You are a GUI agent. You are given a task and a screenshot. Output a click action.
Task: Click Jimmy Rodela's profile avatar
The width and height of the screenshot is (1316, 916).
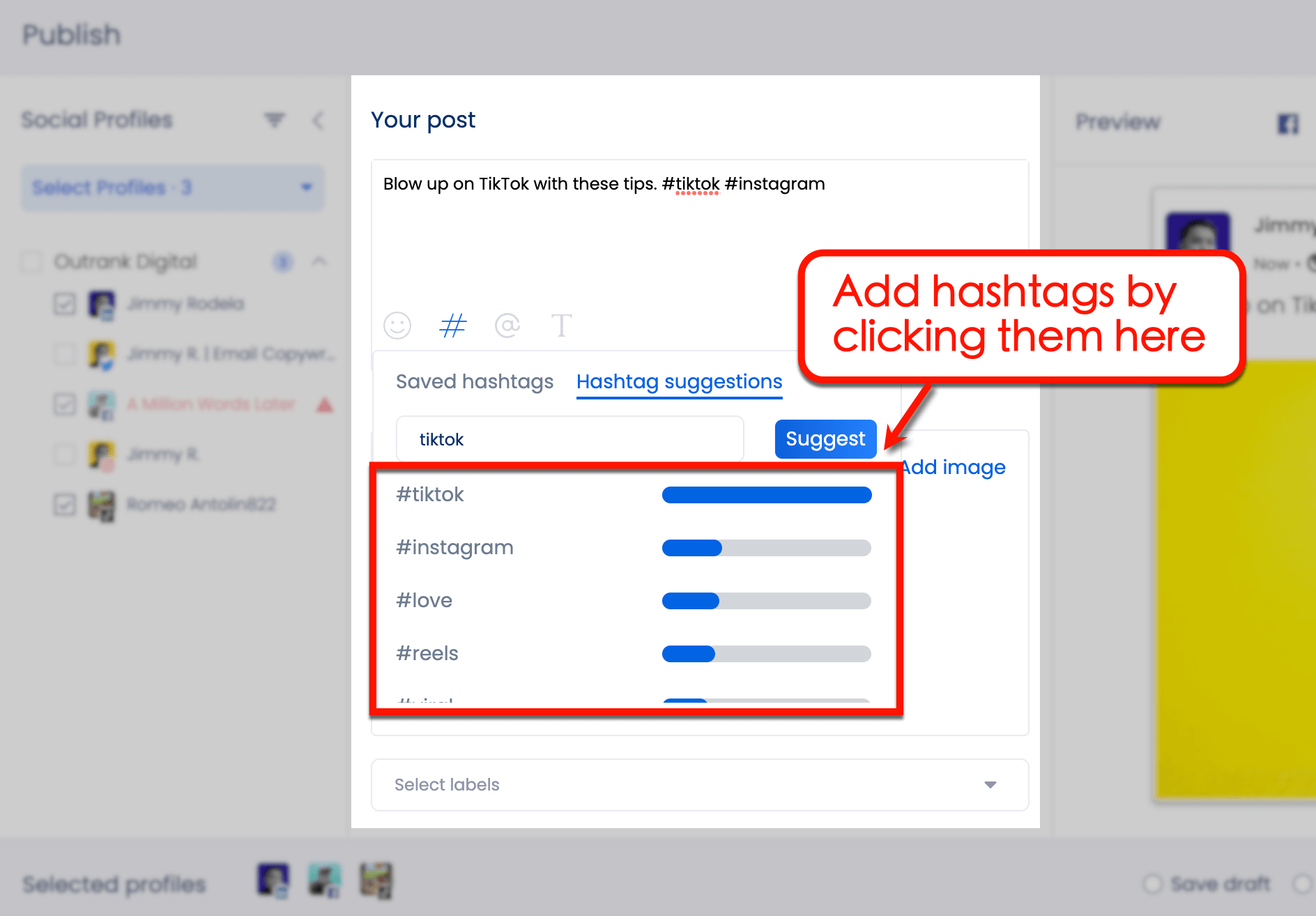pos(102,304)
